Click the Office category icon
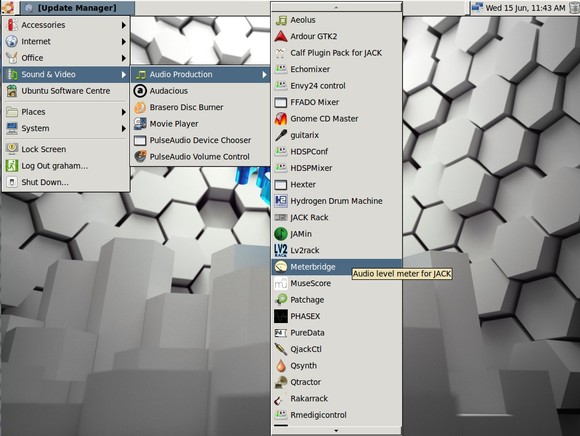Screen dimensions: 580x436 pyautogui.click(x=12, y=58)
